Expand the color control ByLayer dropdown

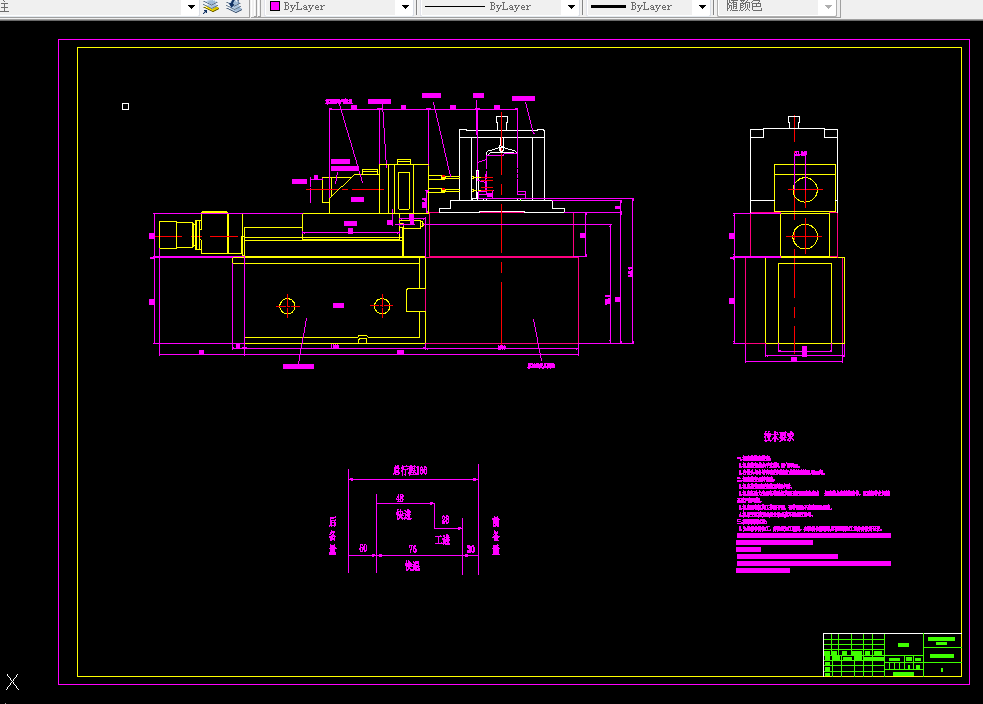point(405,7)
